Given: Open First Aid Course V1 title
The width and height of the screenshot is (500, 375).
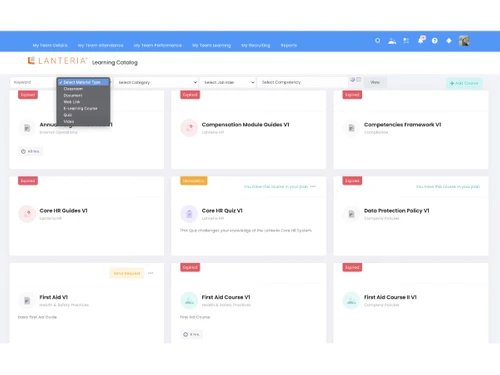Looking at the screenshot, I should 226,297.
